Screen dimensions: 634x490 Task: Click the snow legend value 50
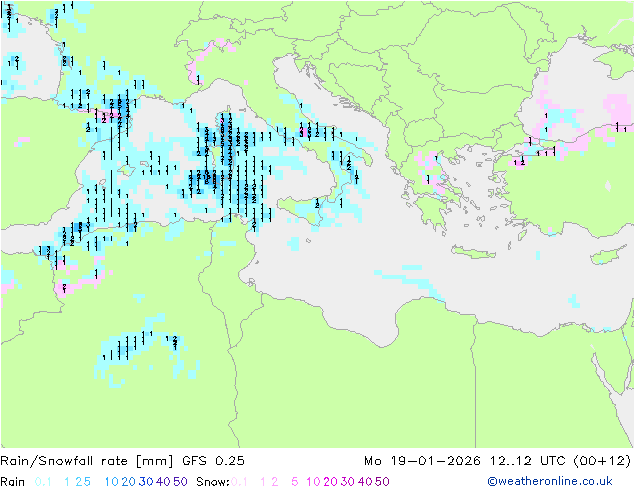click(382, 482)
